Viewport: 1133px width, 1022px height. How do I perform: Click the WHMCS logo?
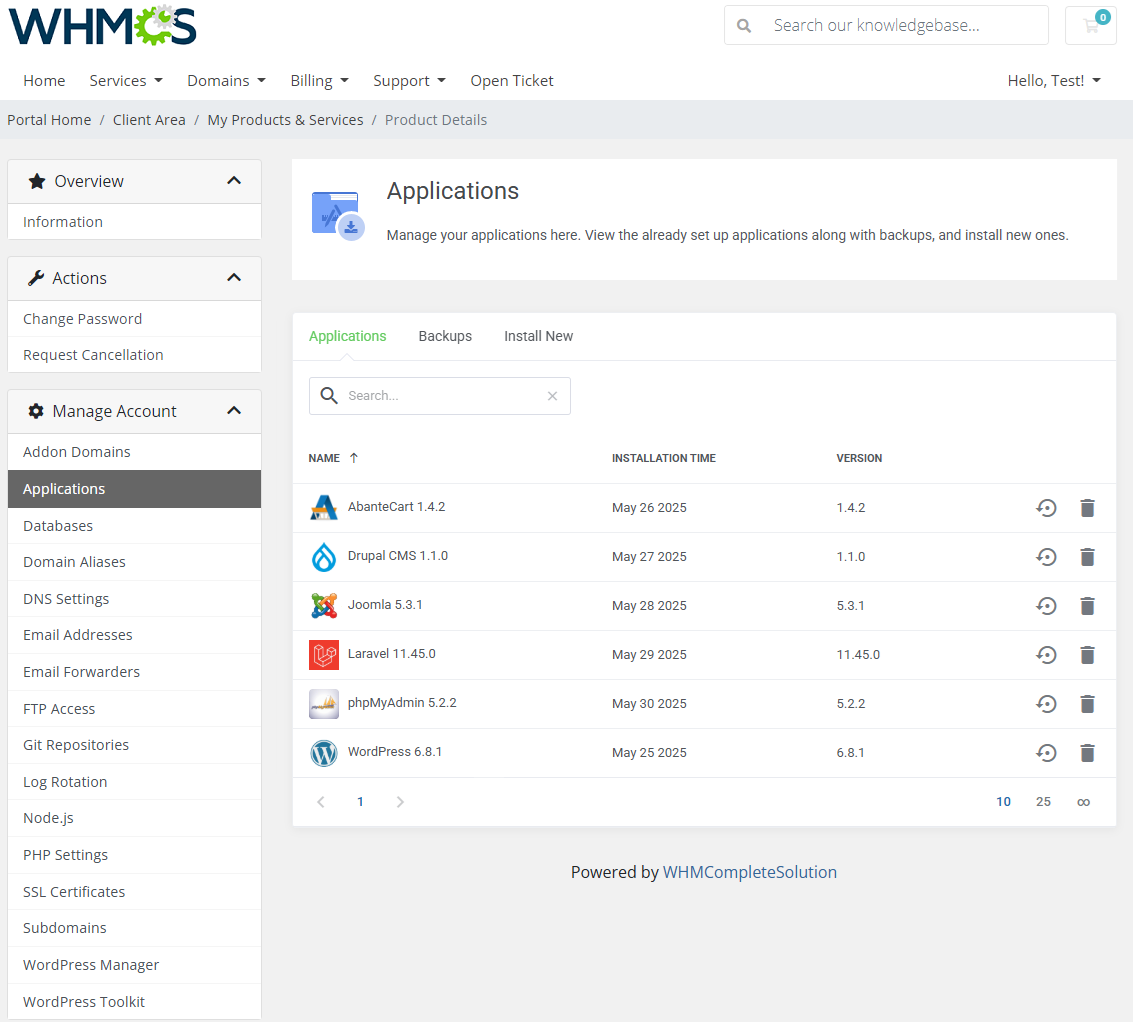coord(102,26)
